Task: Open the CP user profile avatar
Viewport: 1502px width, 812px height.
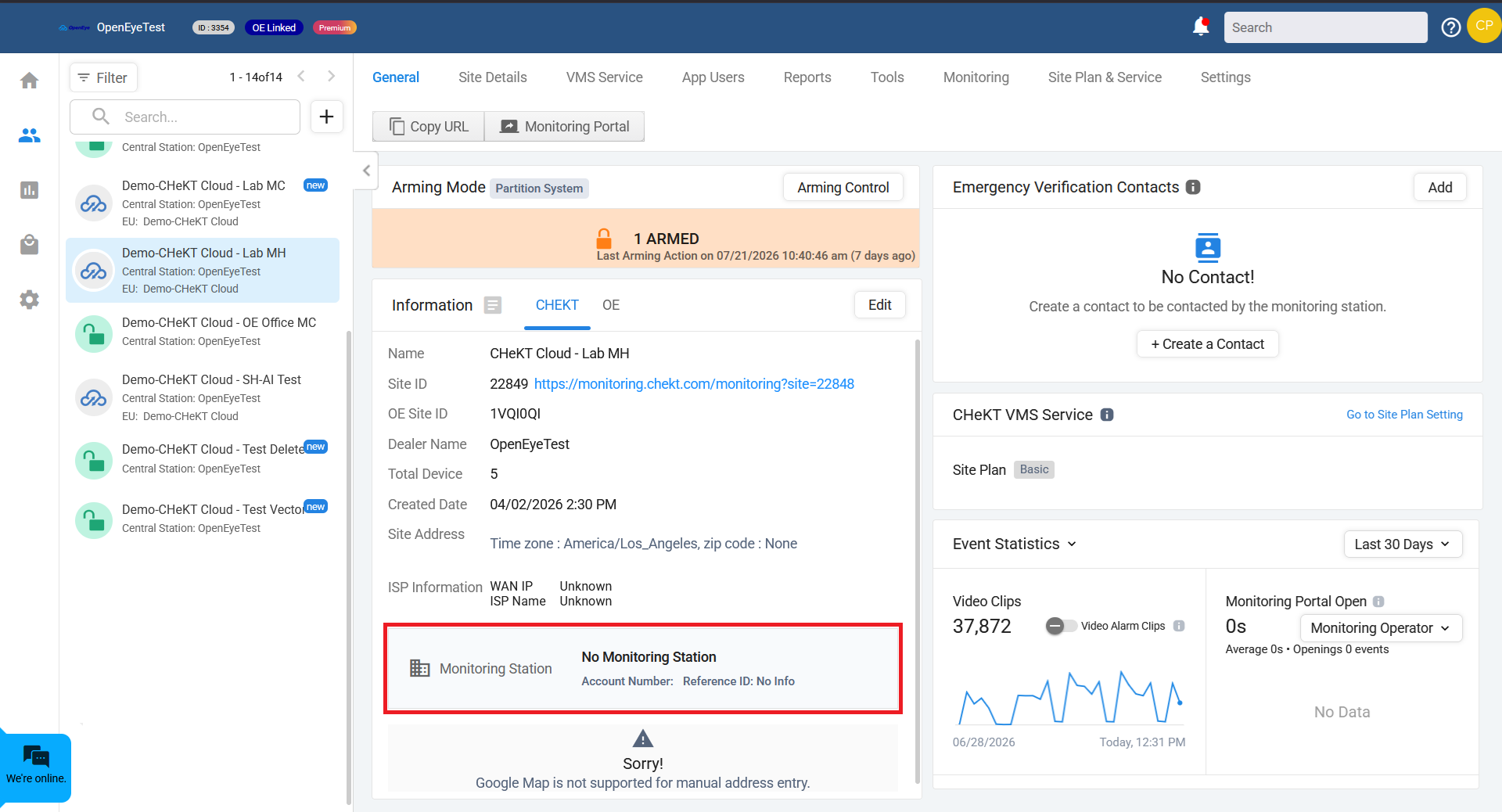Action: tap(1484, 26)
